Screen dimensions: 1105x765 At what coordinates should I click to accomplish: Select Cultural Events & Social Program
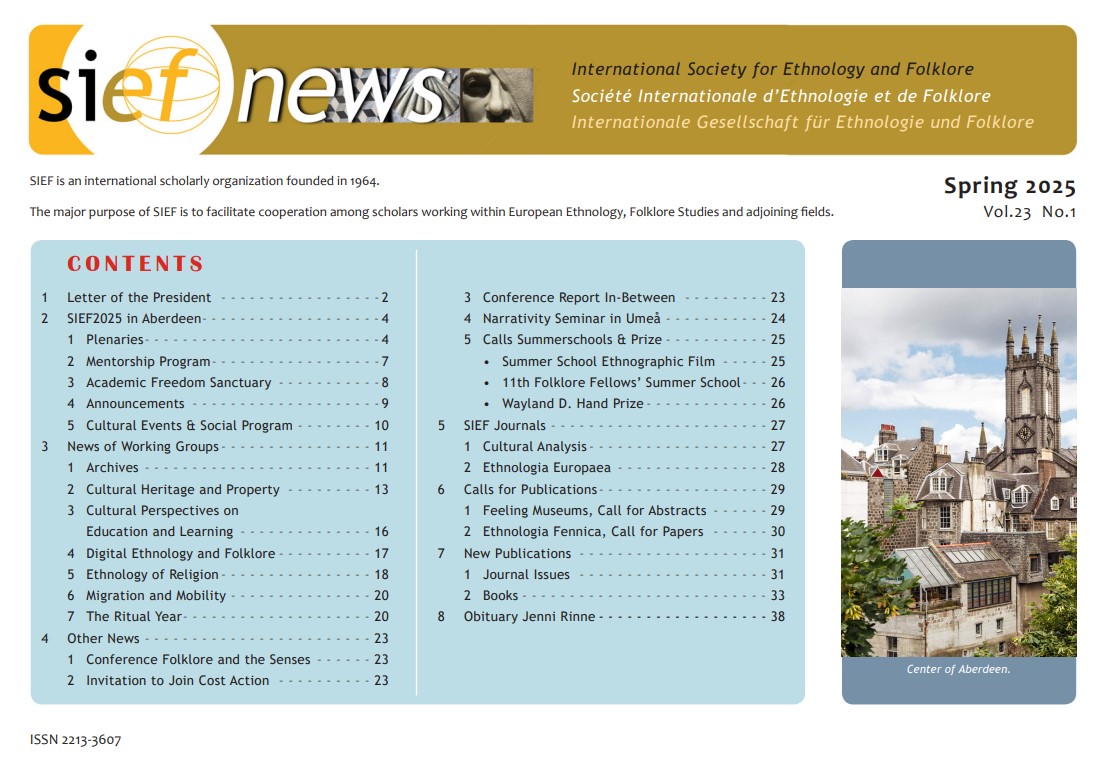point(189,425)
